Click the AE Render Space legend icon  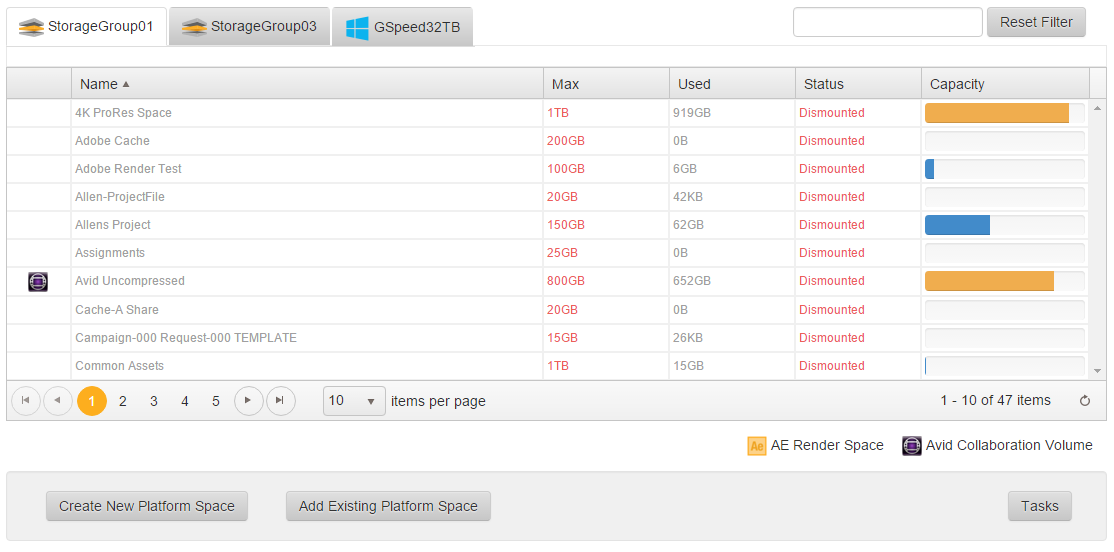click(x=757, y=445)
